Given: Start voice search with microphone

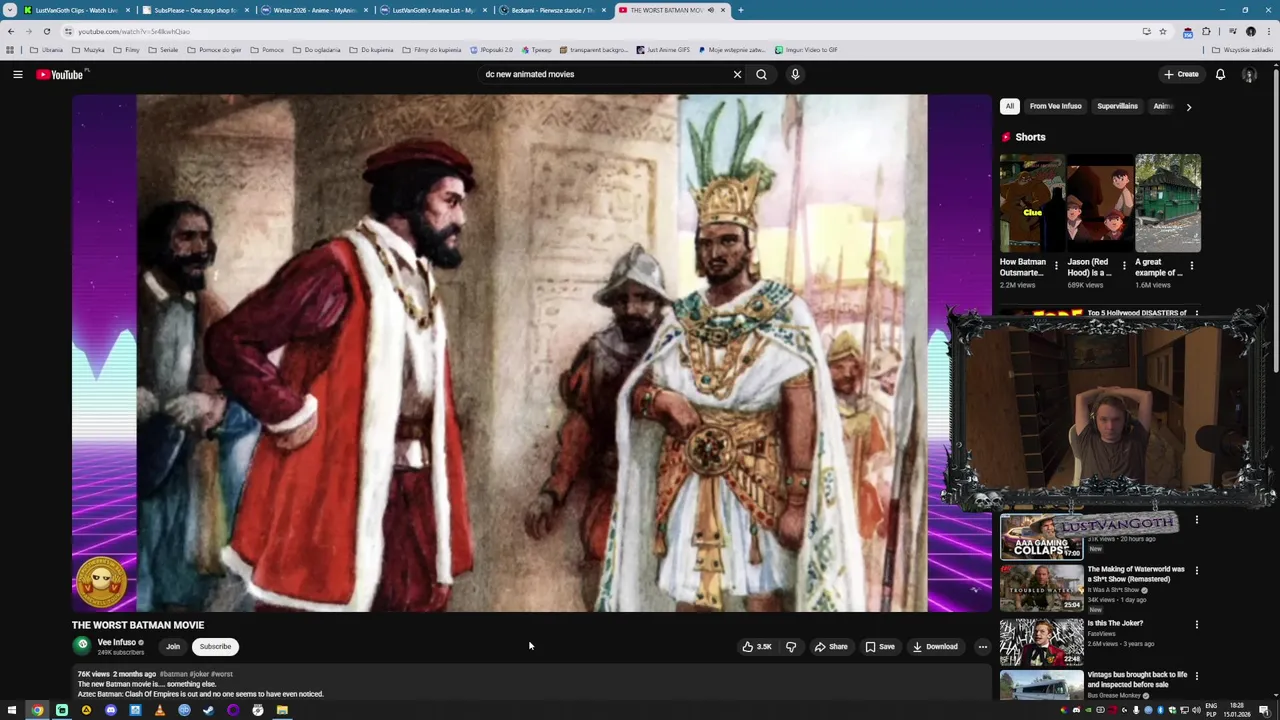Looking at the screenshot, I should tap(795, 74).
